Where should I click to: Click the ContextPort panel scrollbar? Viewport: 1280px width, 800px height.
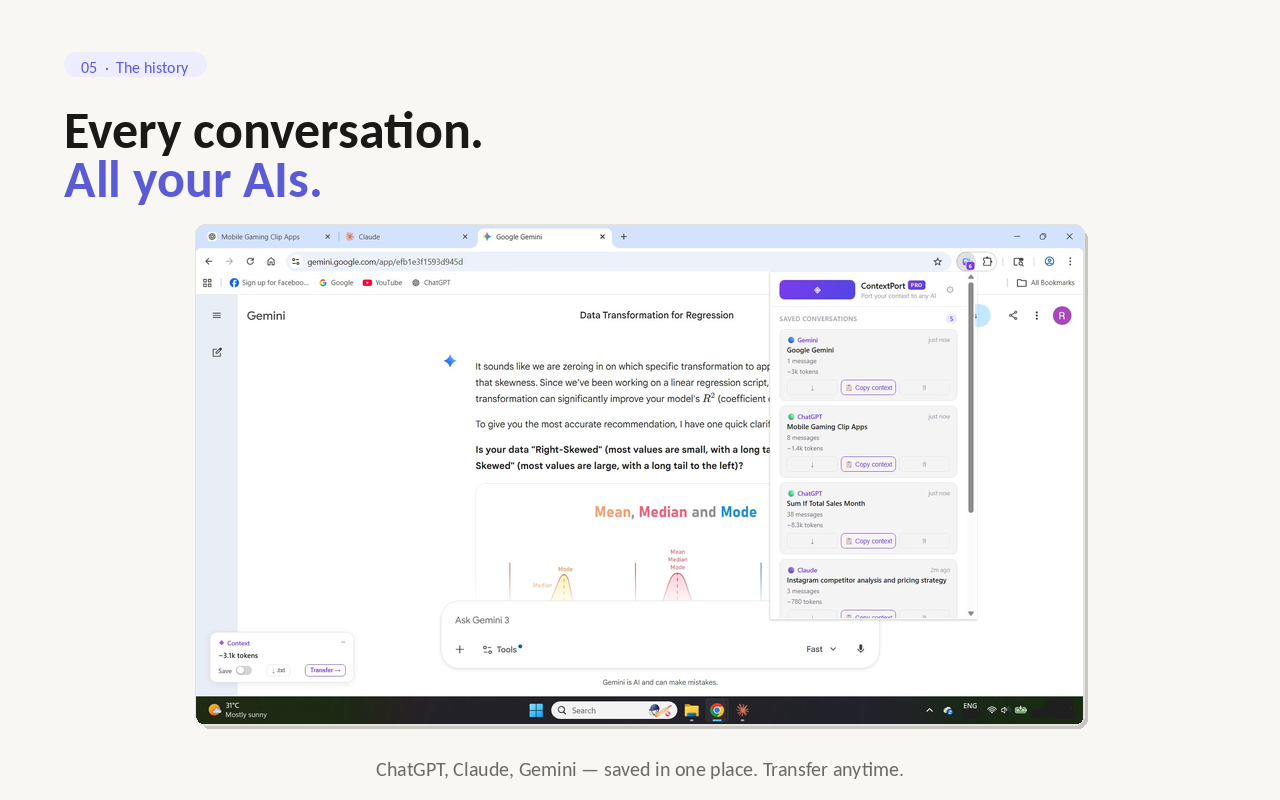tap(971, 400)
